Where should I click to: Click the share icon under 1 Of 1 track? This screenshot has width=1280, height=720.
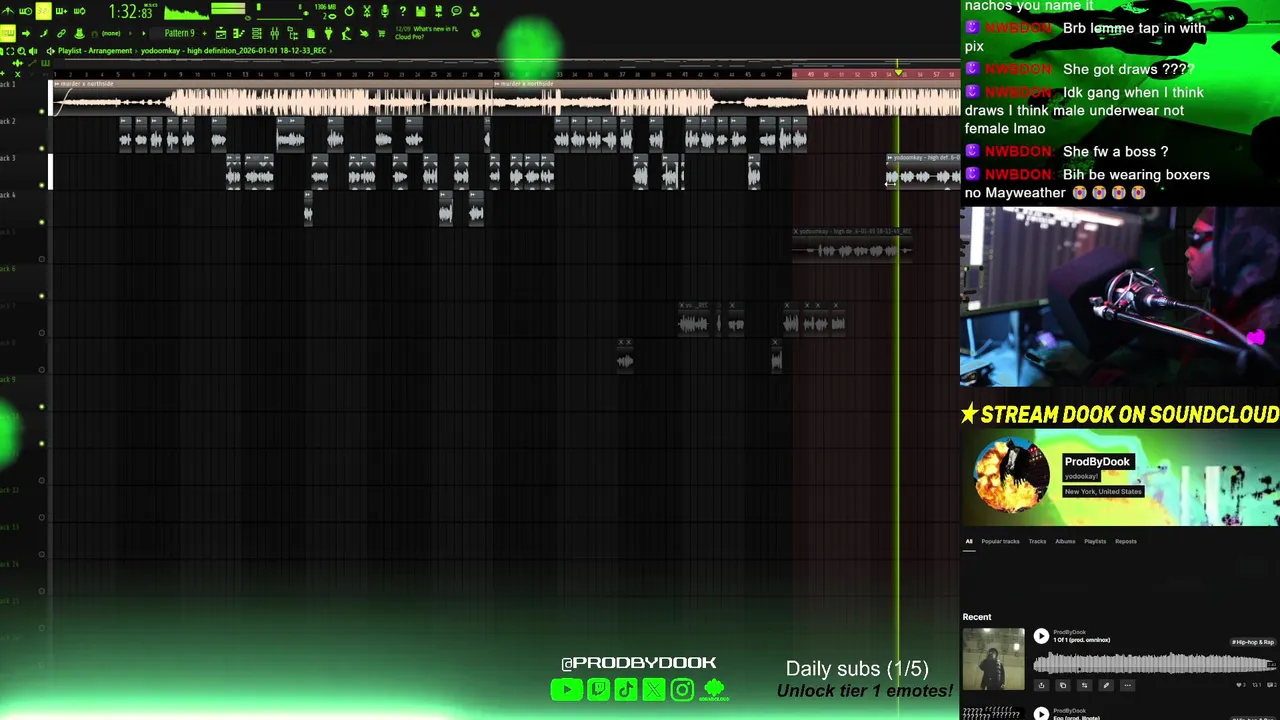point(1041,685)
